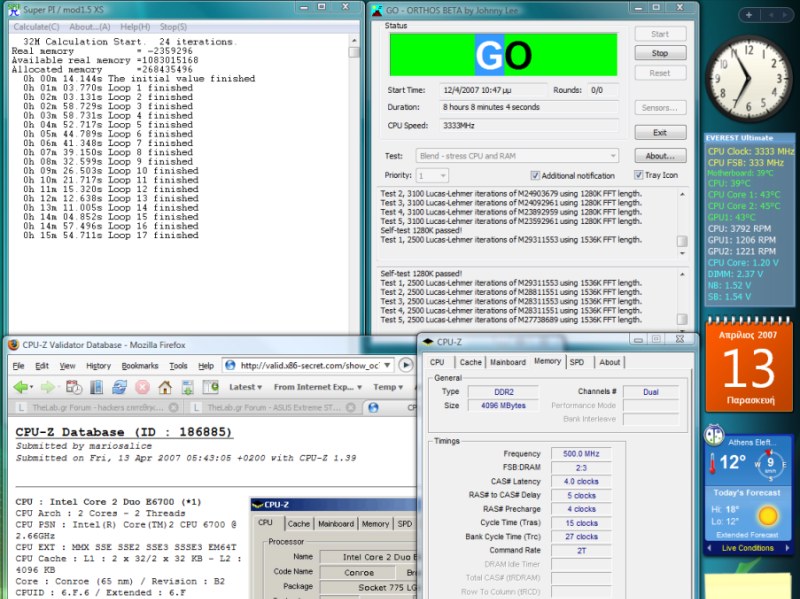Open About tab in CPU-Z
800x599 pixels.
(x=610, y=362)
